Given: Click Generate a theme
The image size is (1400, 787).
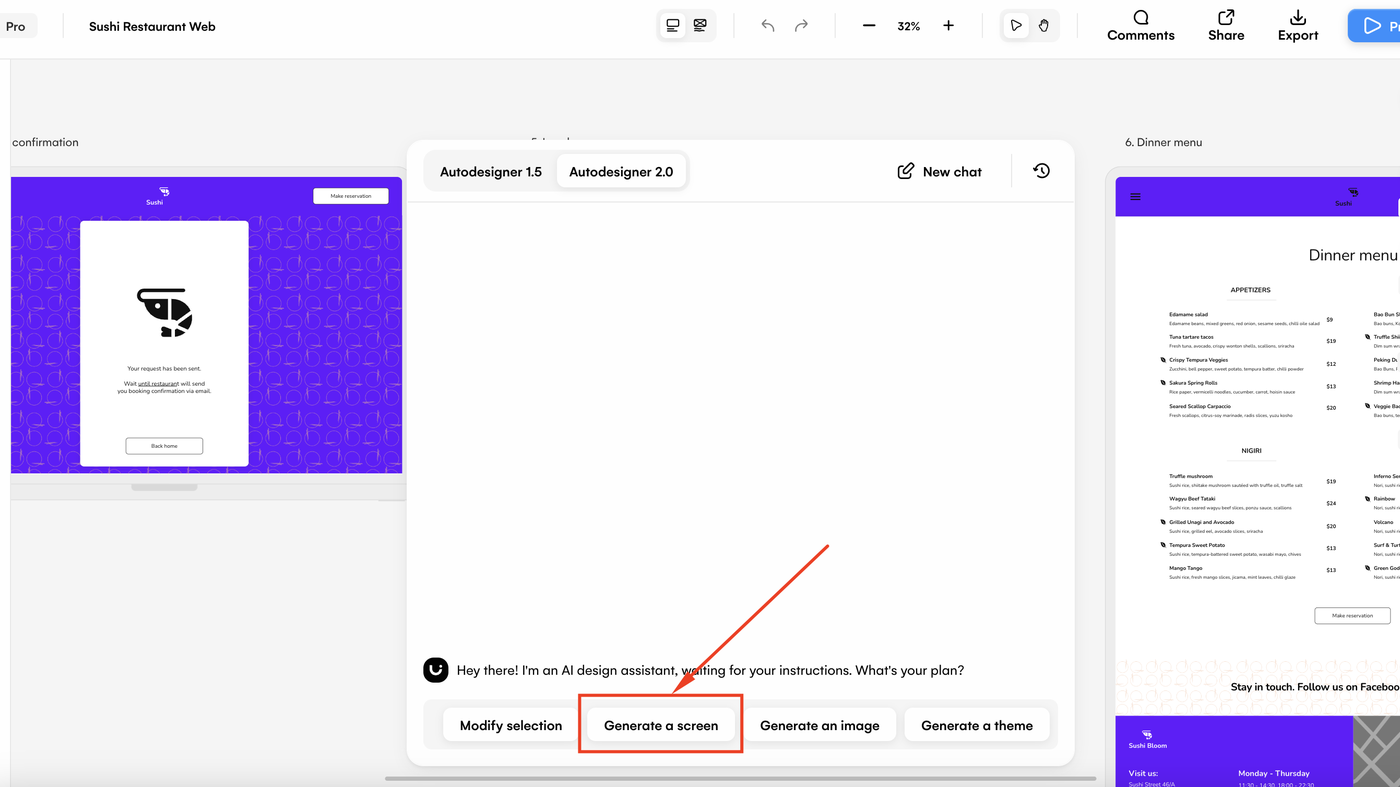Looking at the screenshot, I should click(977, 726).
